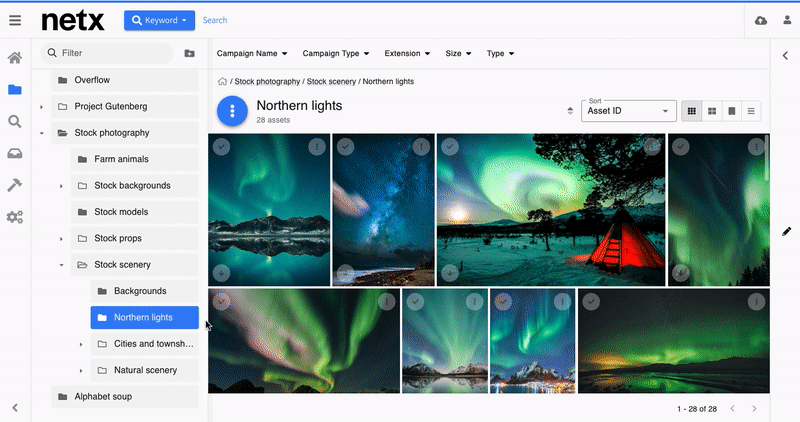
Task: Go to Stock photography breadcrumb link
Action: tap(267, 82)
